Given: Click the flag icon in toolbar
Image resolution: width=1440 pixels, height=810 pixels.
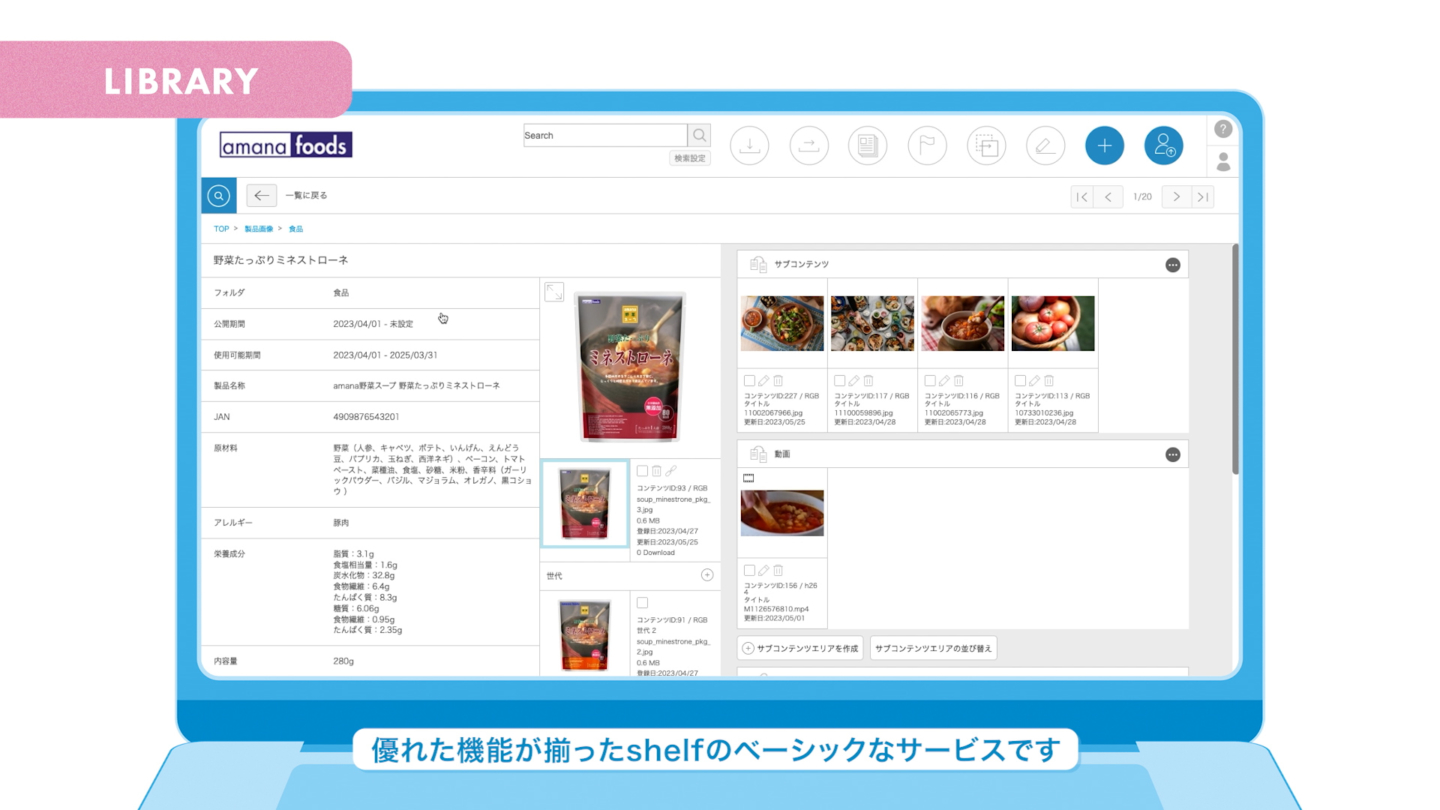Looking at the screenshot, I should pos(927,146).
